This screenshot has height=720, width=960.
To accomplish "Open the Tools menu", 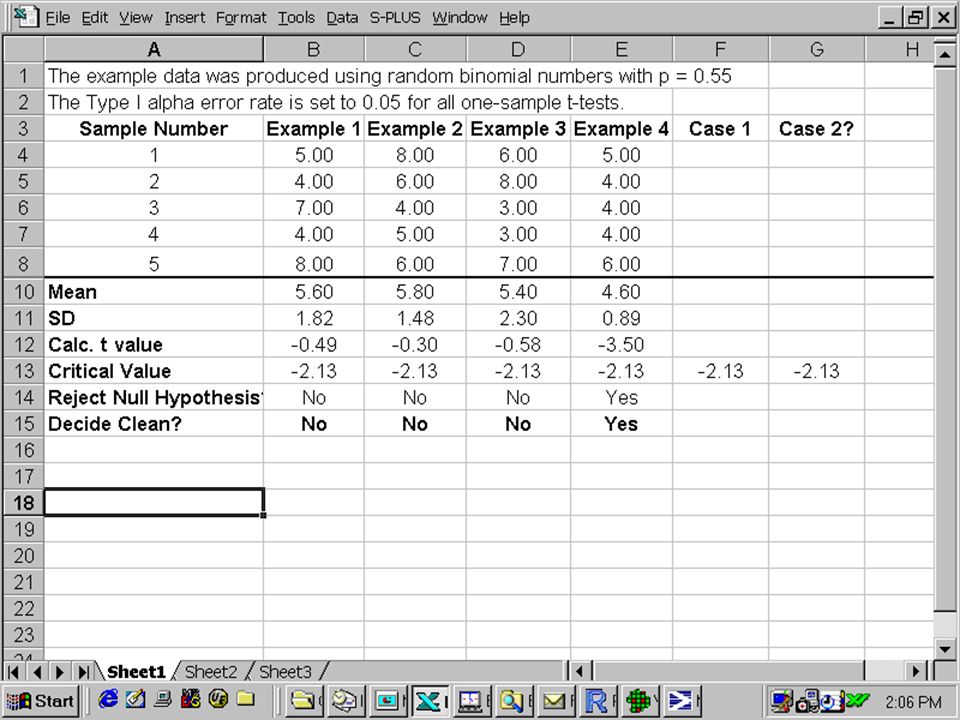I will click(296, 18).
